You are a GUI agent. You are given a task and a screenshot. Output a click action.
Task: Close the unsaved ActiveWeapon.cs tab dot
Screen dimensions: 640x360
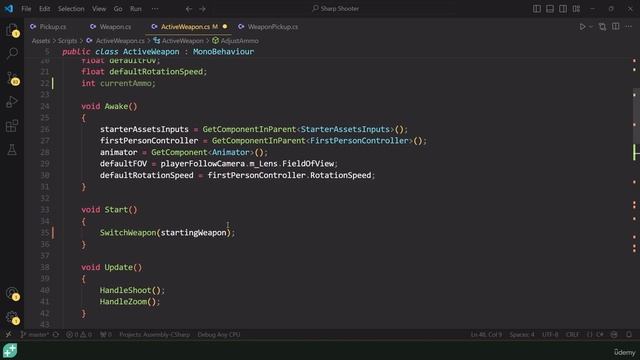(x=225, y=27)
